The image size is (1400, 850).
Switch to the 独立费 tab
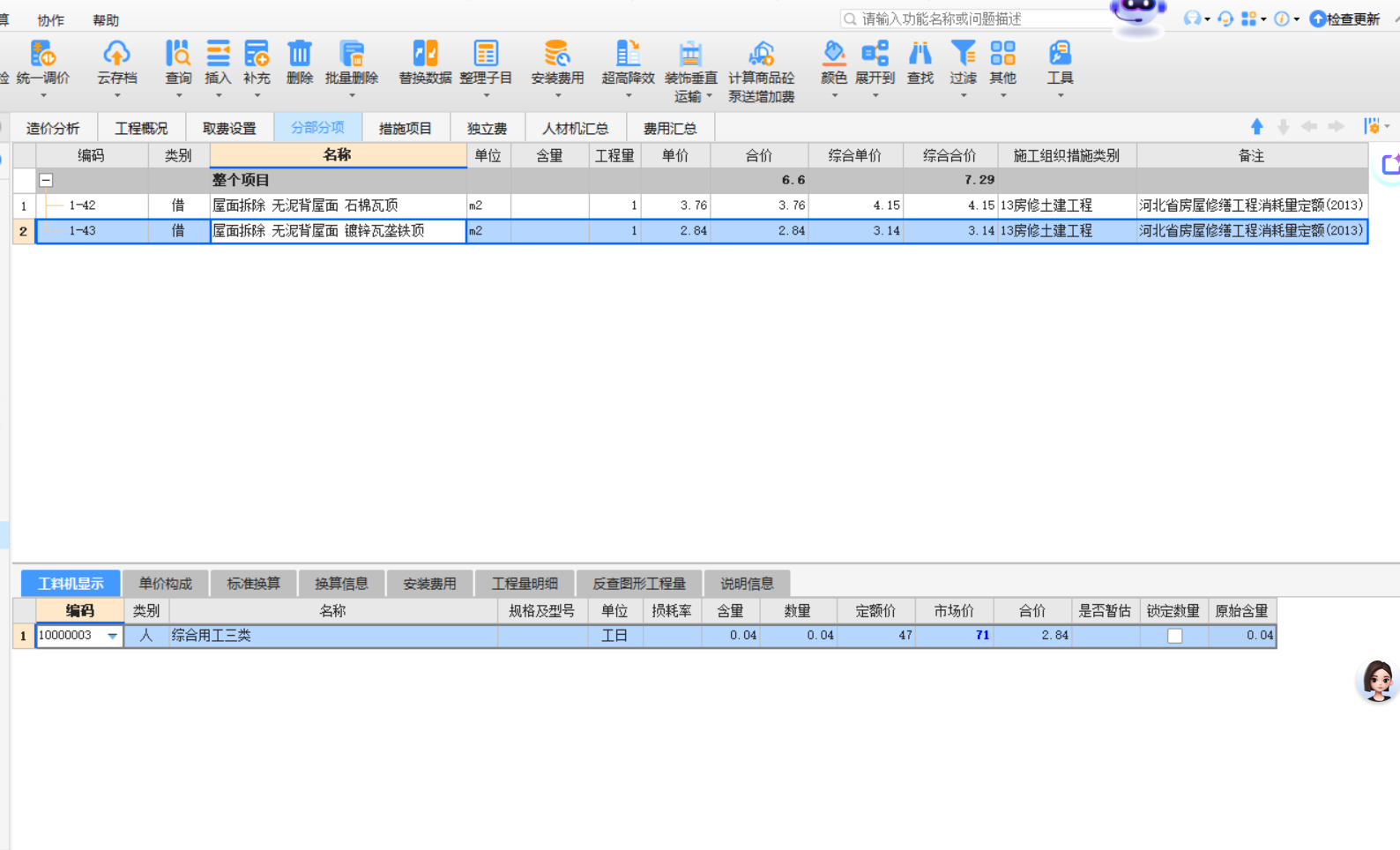pos(488,129)
